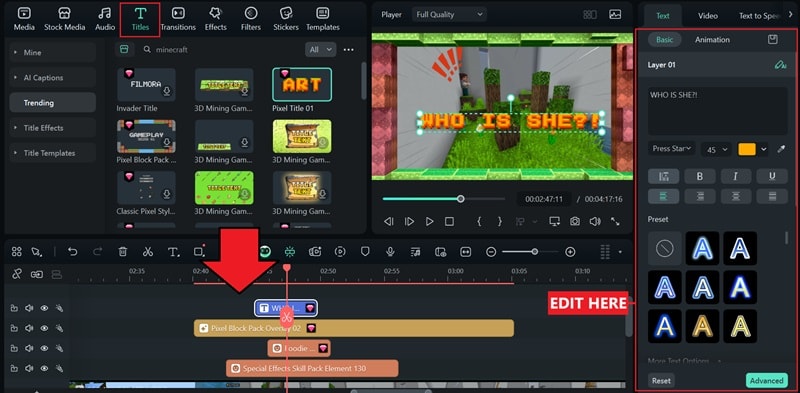Click the player volume speaker icon
The image size is (800, 393).
click(595, 222)
